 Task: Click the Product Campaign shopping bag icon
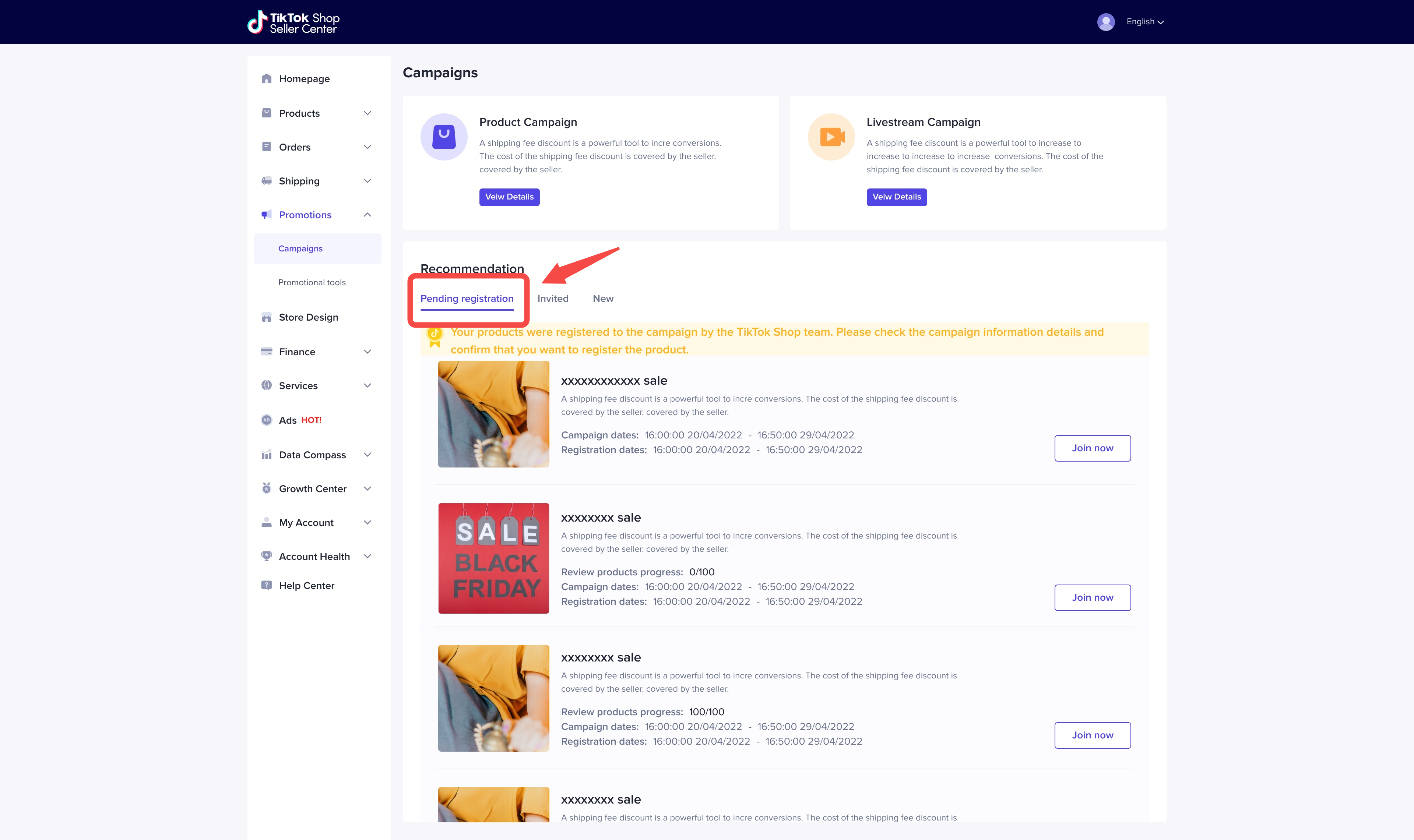pyautogui.click(x=444, y=137)
